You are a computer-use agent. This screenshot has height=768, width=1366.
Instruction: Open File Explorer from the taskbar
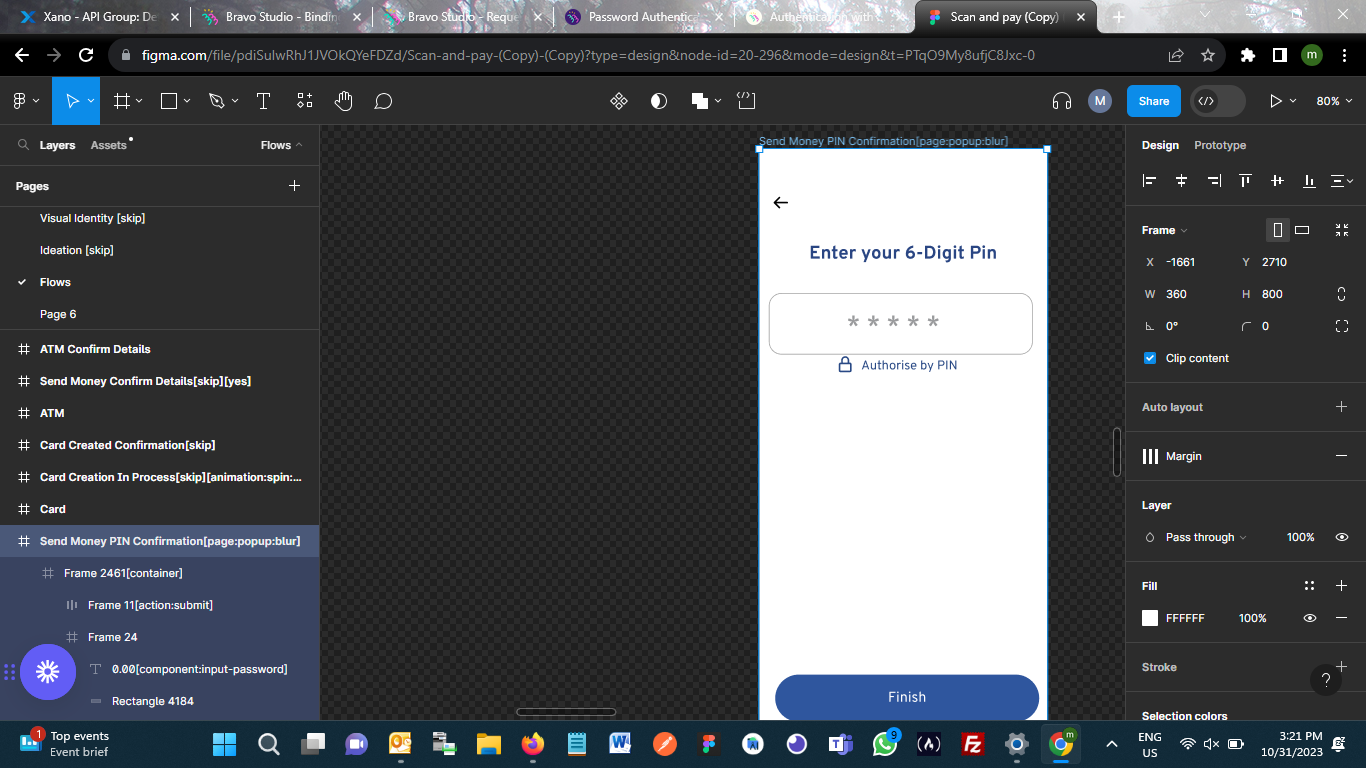488,744
